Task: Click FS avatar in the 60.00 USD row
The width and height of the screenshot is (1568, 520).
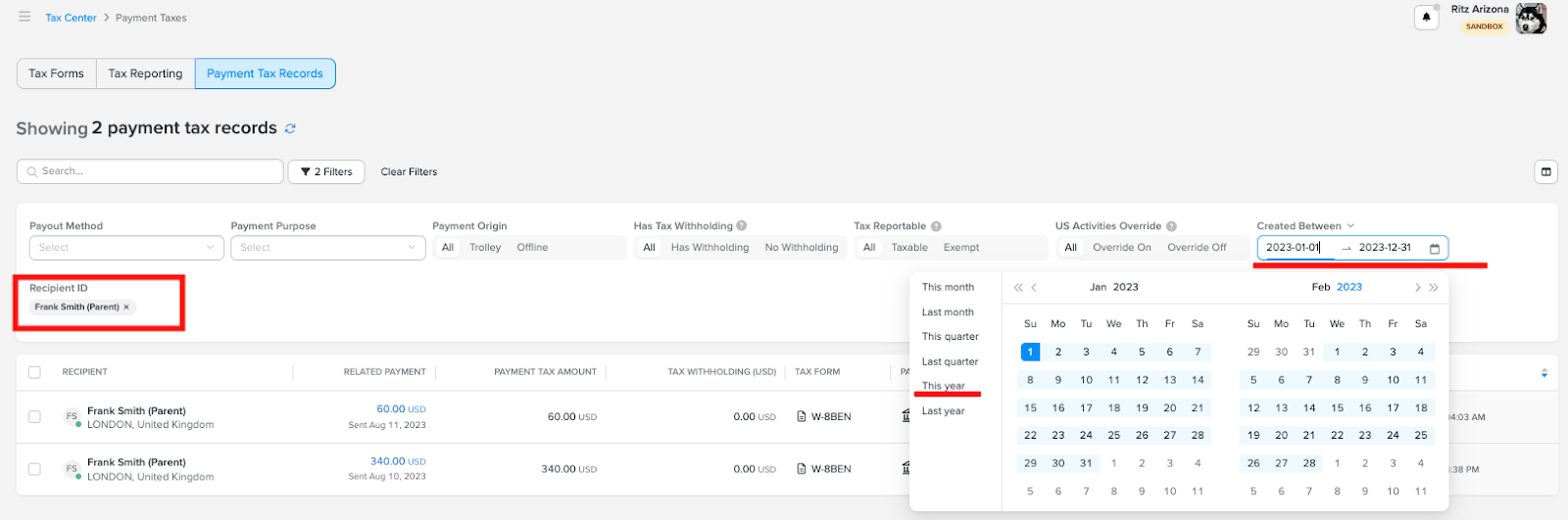Action: [72, 416]
